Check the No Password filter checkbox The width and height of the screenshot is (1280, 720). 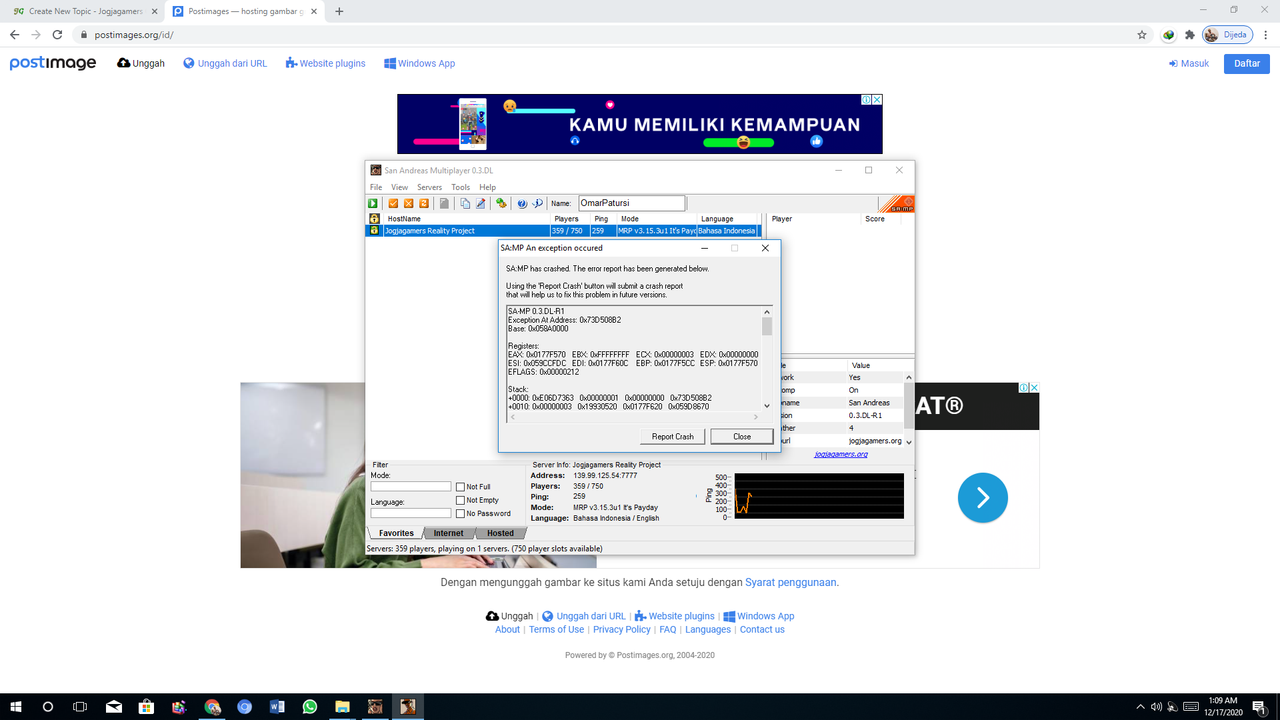(x=460, y=513)
